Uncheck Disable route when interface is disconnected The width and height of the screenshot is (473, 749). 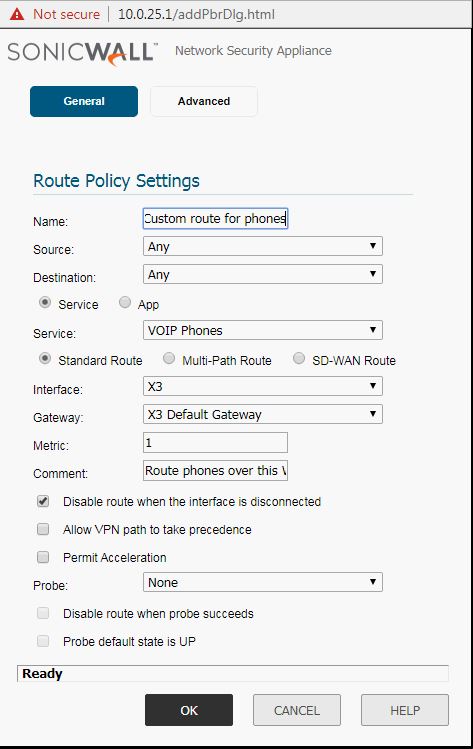click(x=43, y=502)
